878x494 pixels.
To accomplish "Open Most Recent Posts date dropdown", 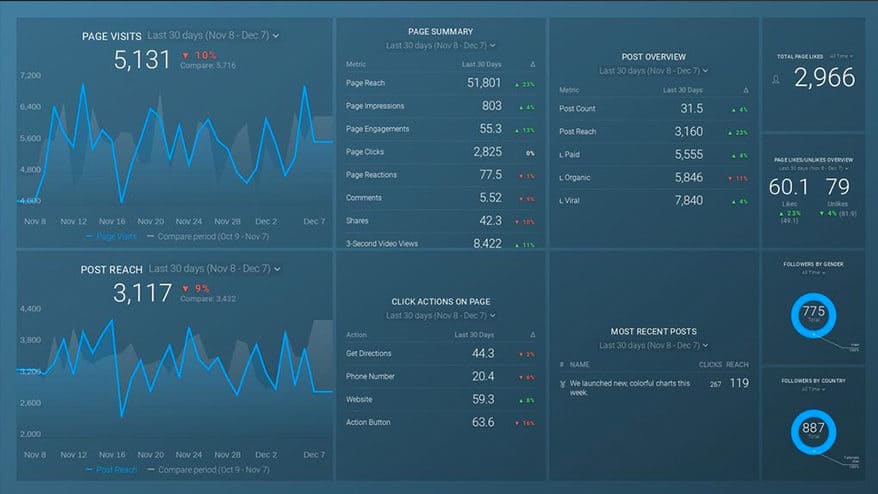I will point(653,345).
